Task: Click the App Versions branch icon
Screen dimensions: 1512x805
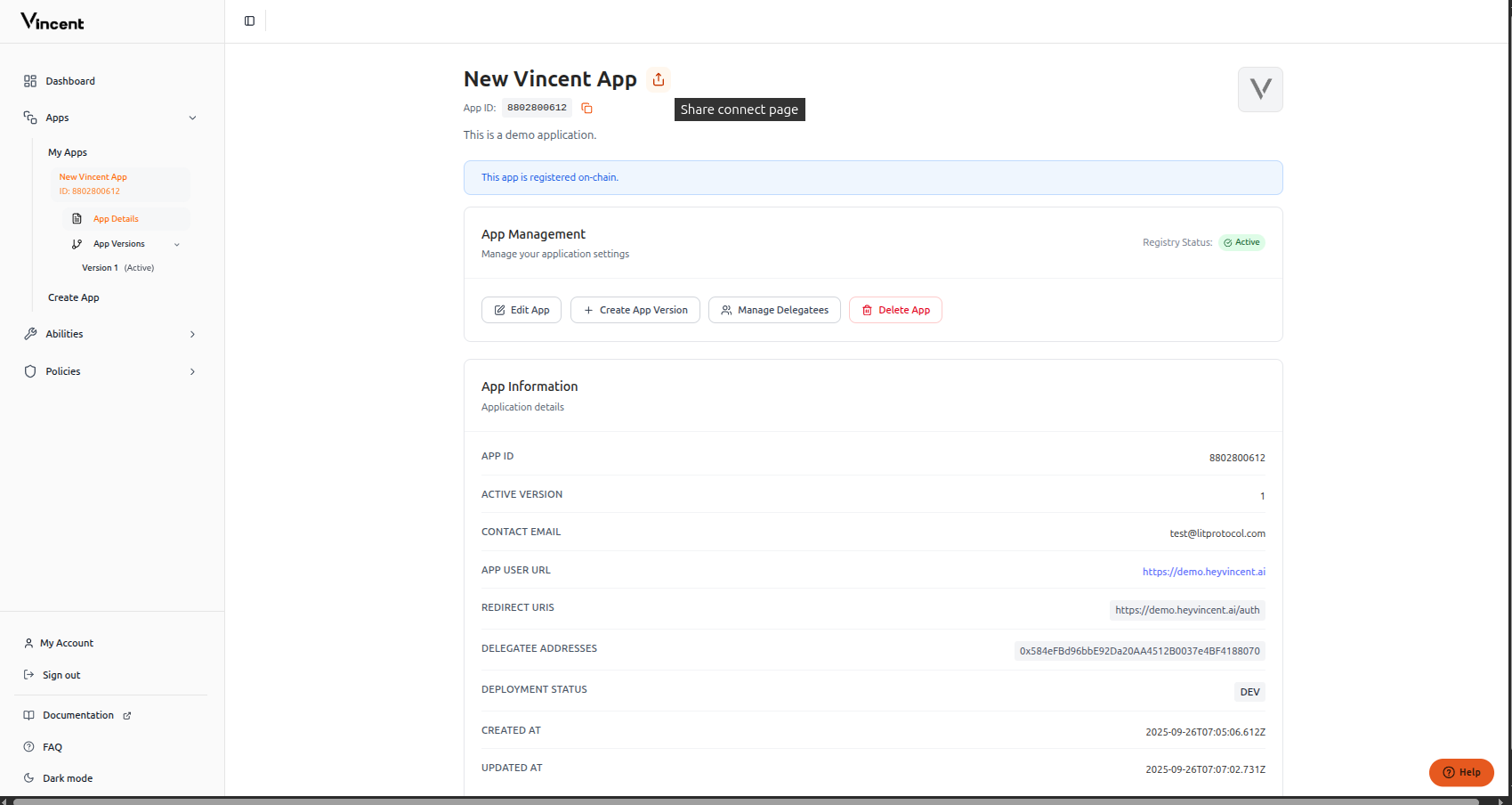Action: [x=78, y=243]
